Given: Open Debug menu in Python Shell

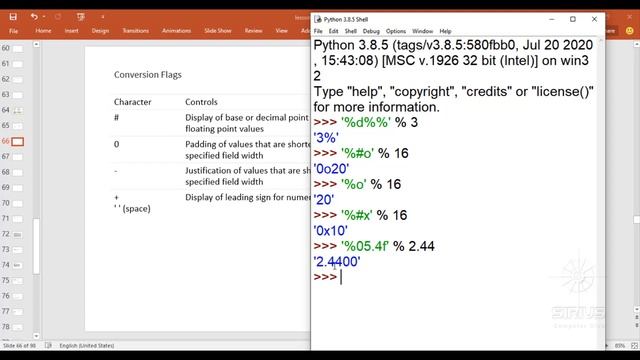Looking at the screenshot, I should click(x=371, y=31).
